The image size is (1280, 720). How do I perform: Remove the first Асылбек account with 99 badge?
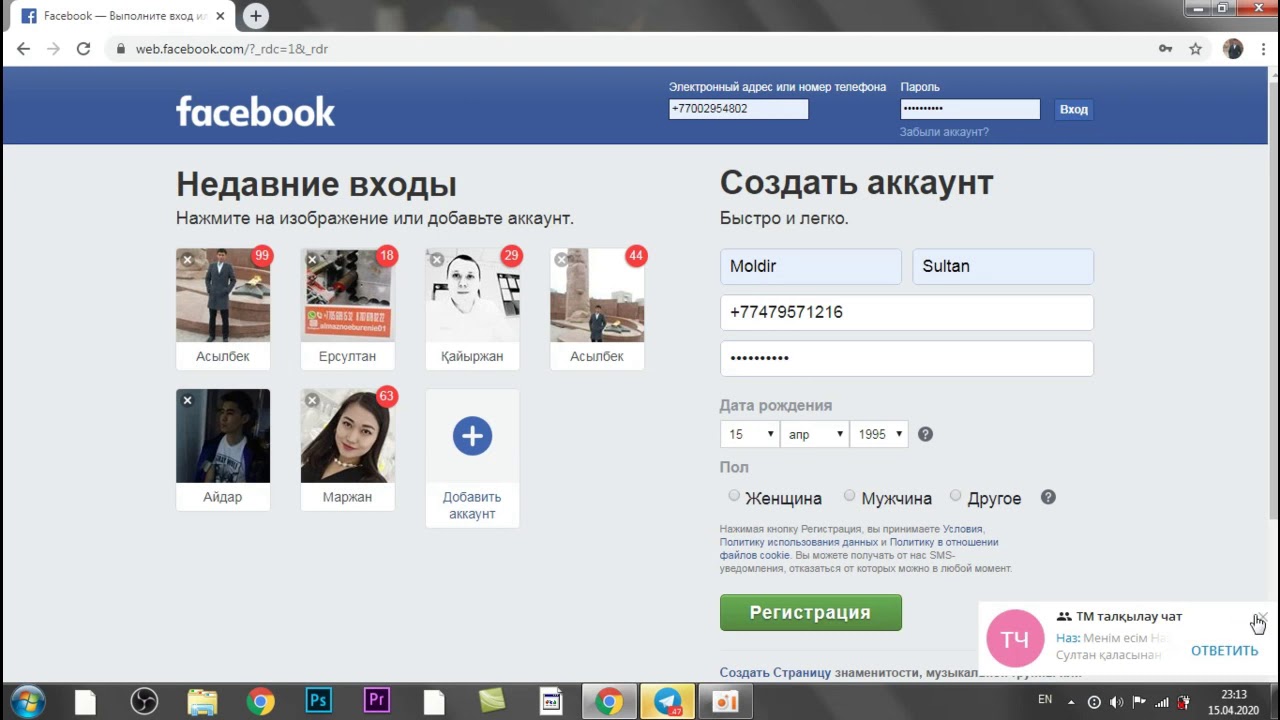(x=187, y=260)
